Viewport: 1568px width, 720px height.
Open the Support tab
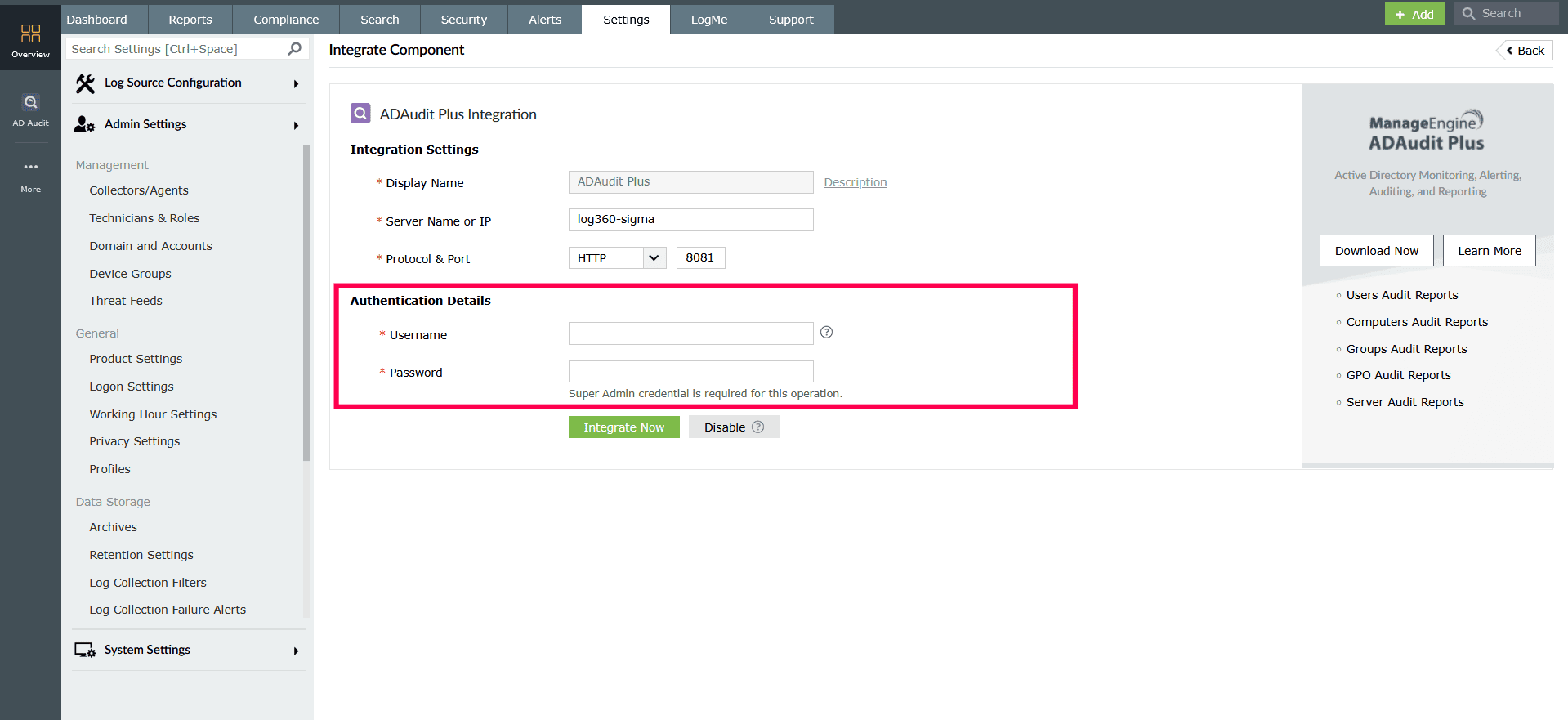point(791,20)
